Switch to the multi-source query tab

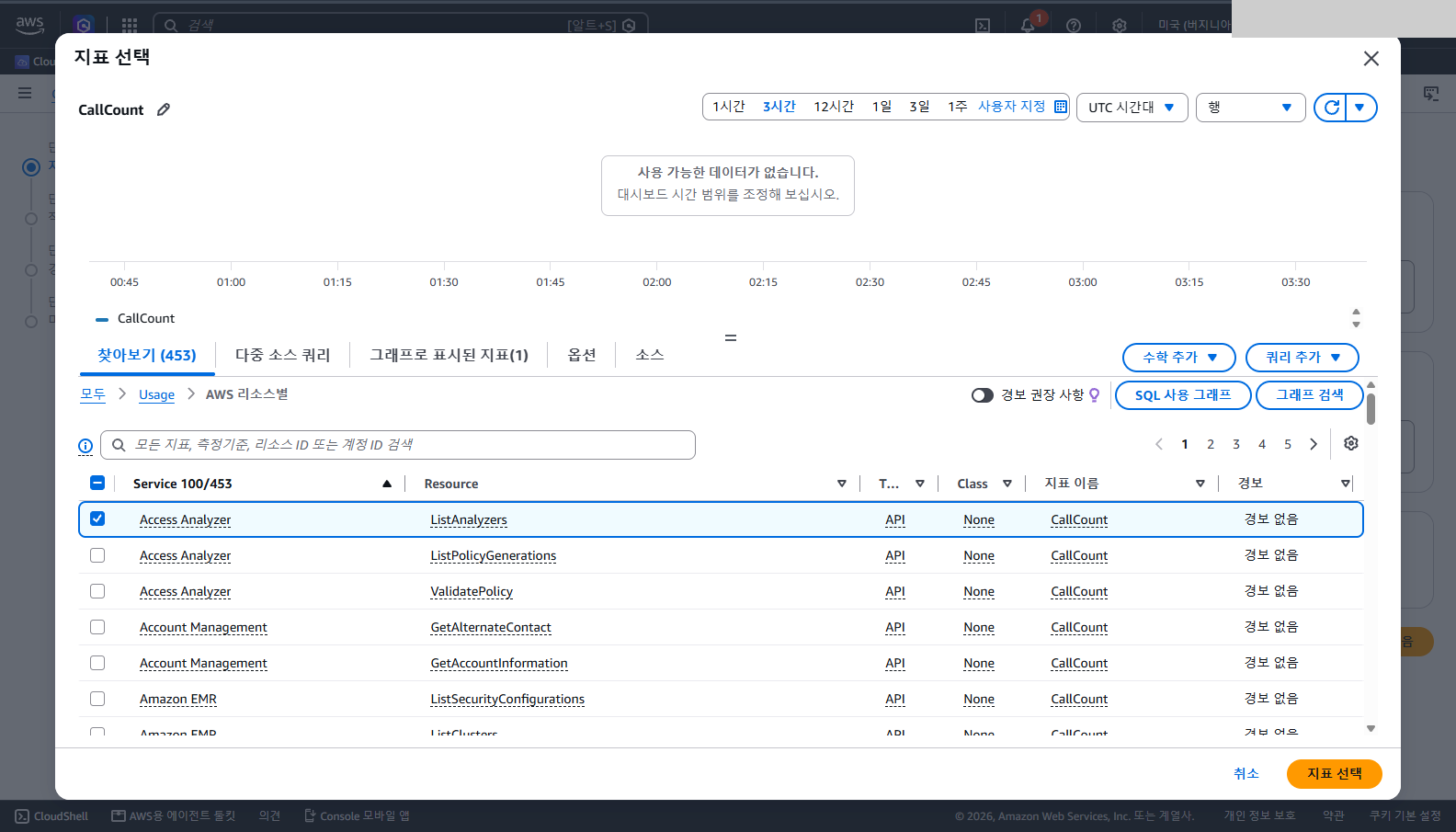pyautogui.click(x=282, y=355)
